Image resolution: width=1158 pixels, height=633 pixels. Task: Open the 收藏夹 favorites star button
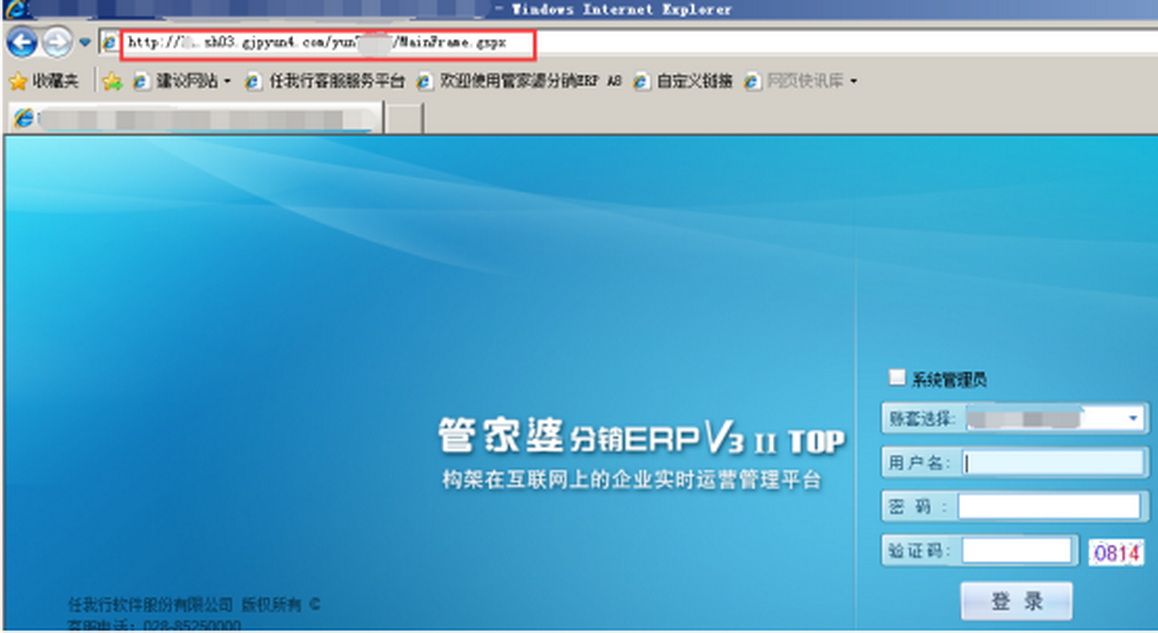pyautogui.click(x=44, y=82)
